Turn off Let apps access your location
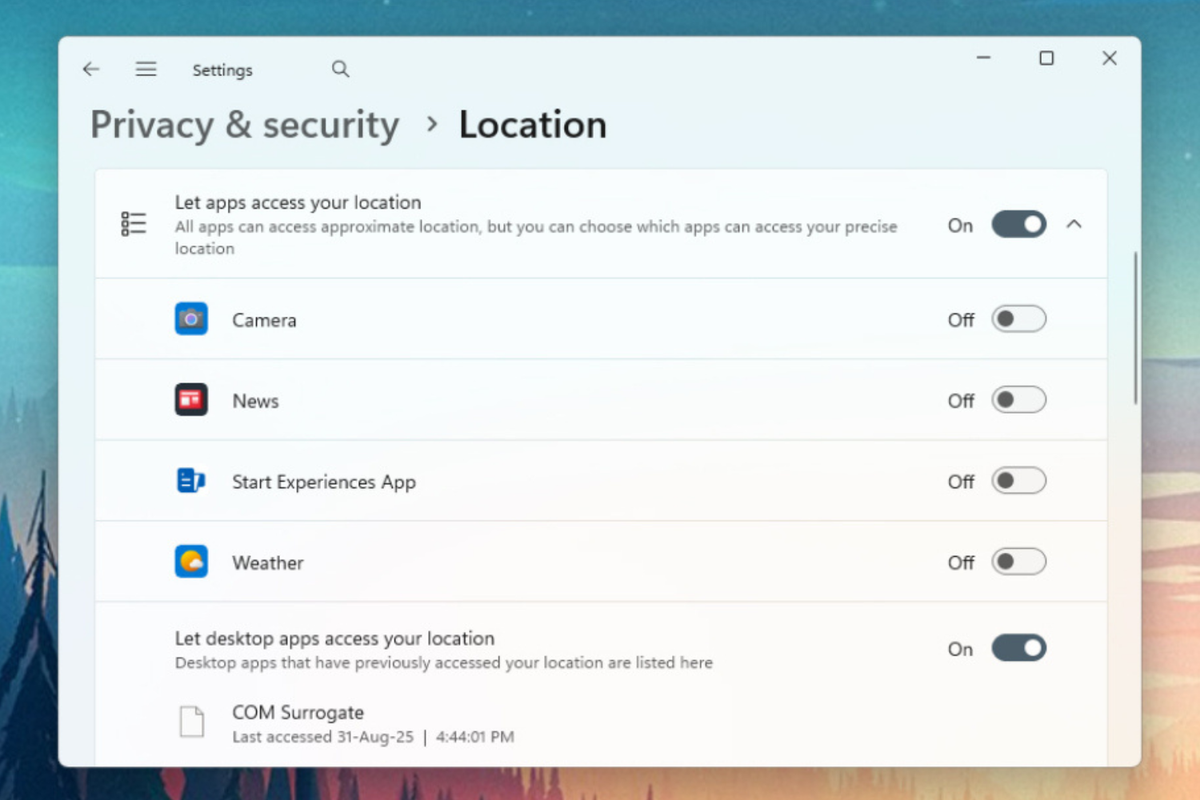This screenshot has width=1200, height=800. click(x=1018, y=224)
